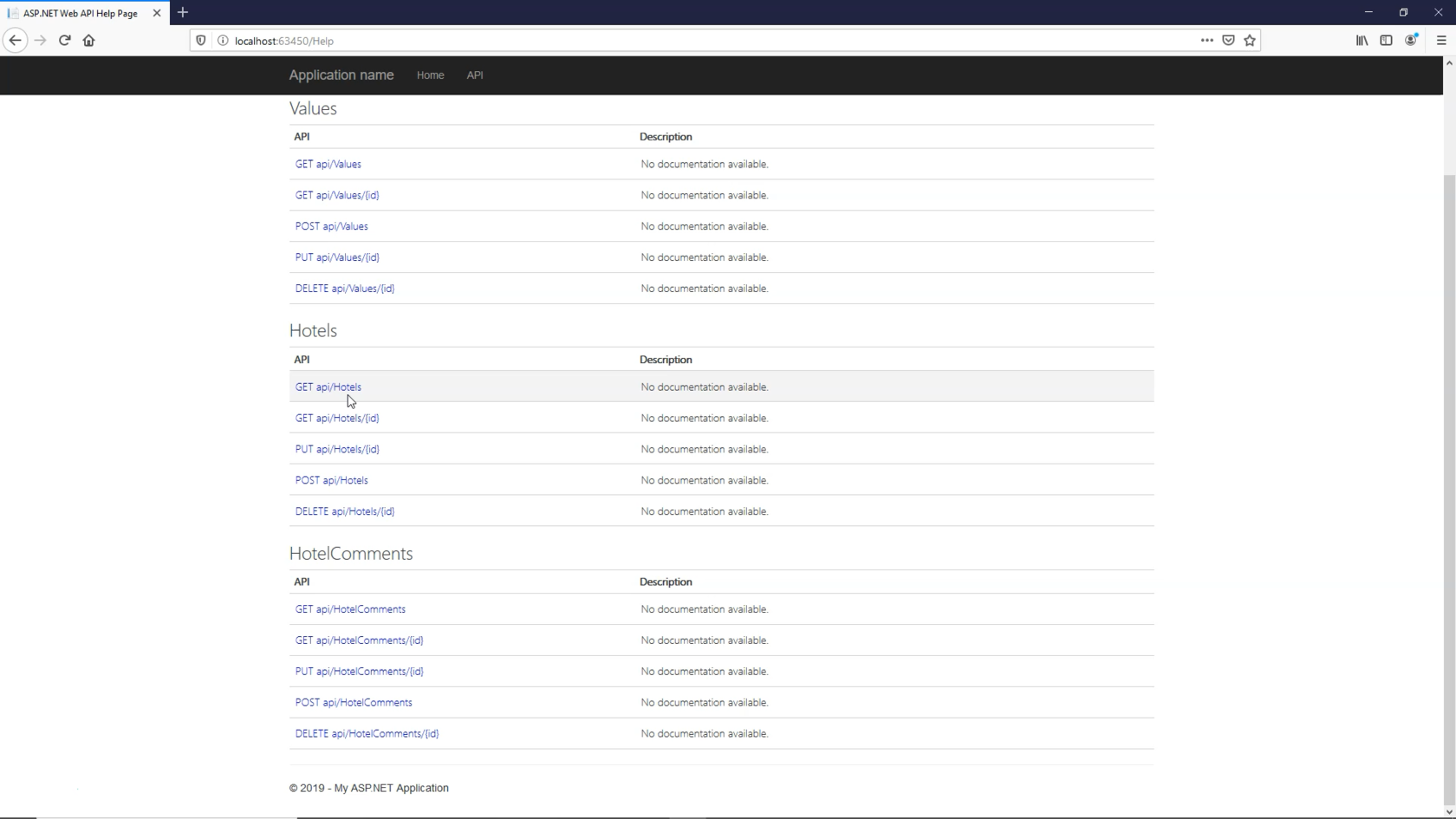Click the Application name brand link
This screenshot has width=1456, height=819.
coord(341,75)
